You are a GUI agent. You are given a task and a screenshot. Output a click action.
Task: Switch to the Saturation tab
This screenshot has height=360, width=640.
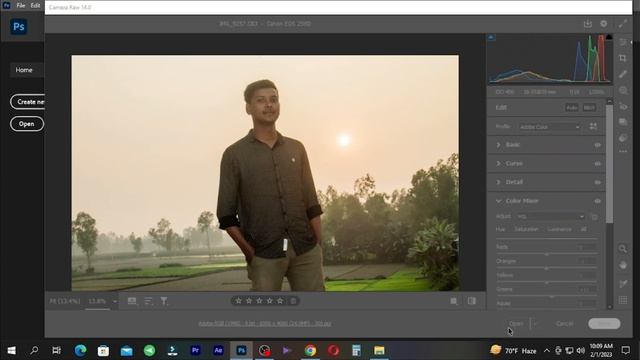[526, 229]
